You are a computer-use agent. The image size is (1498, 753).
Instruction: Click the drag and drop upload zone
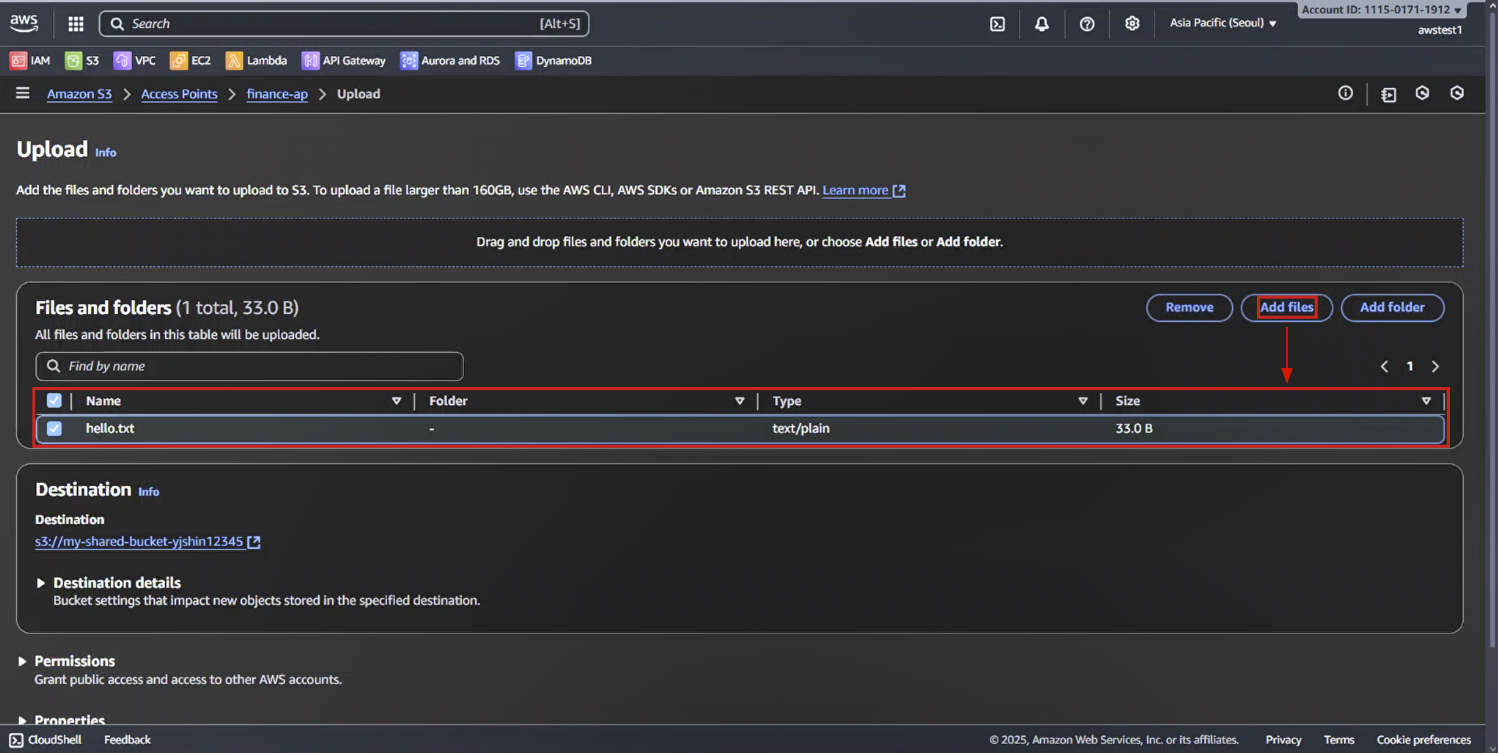(x=739, y=242)
